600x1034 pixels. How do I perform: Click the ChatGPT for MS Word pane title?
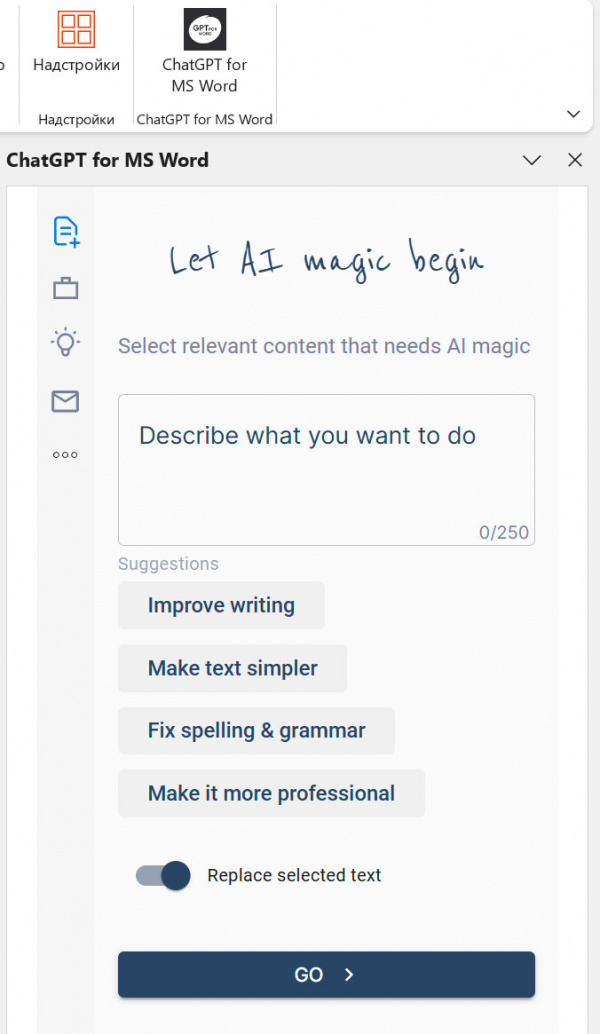coord(108,160)
